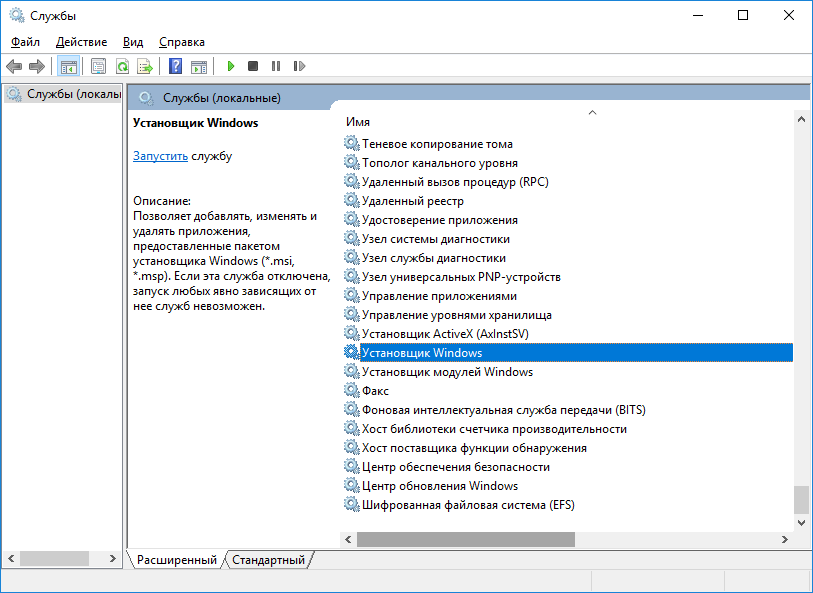Open Help with the blue question mark icon
This screenshot has height=593, width=813.
point(175,66)
